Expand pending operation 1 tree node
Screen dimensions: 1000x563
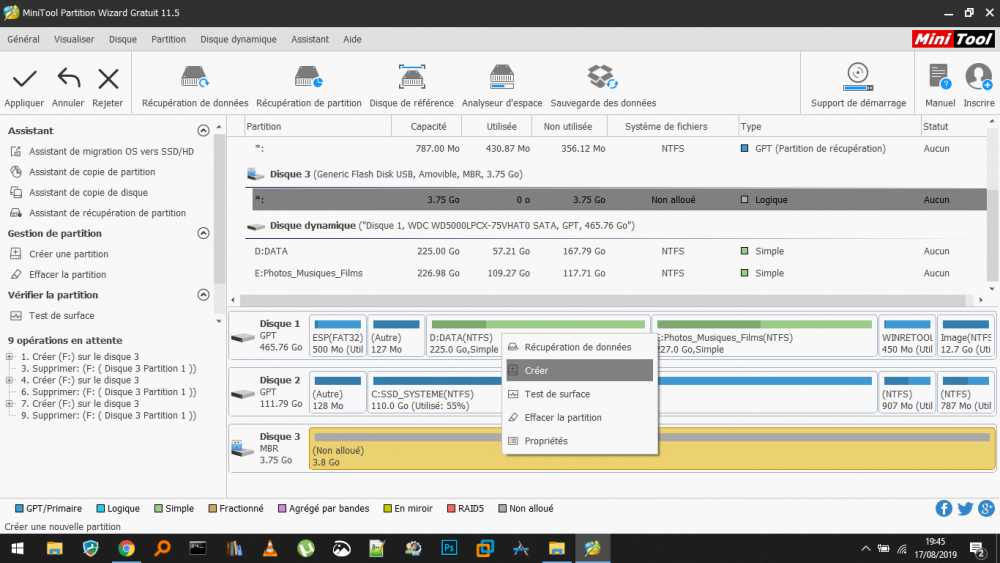click(10, 357)
